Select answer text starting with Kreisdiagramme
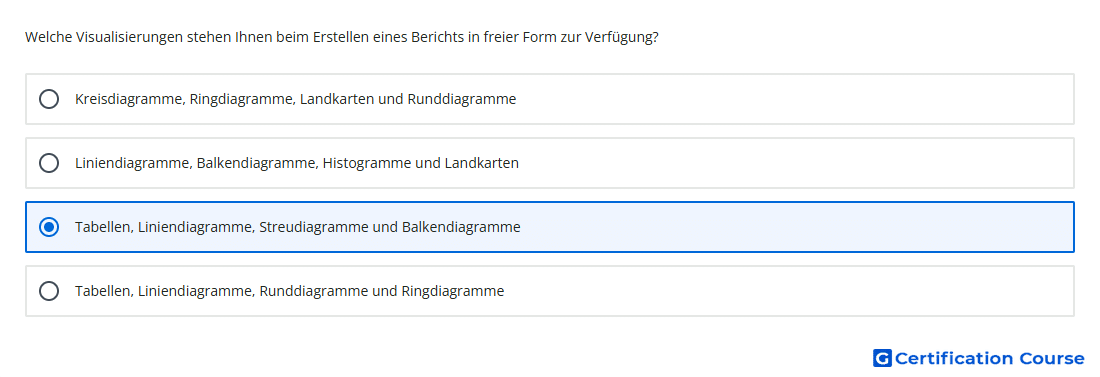Viewport: 1100px width, 377px height. click(x=295, y=99)
